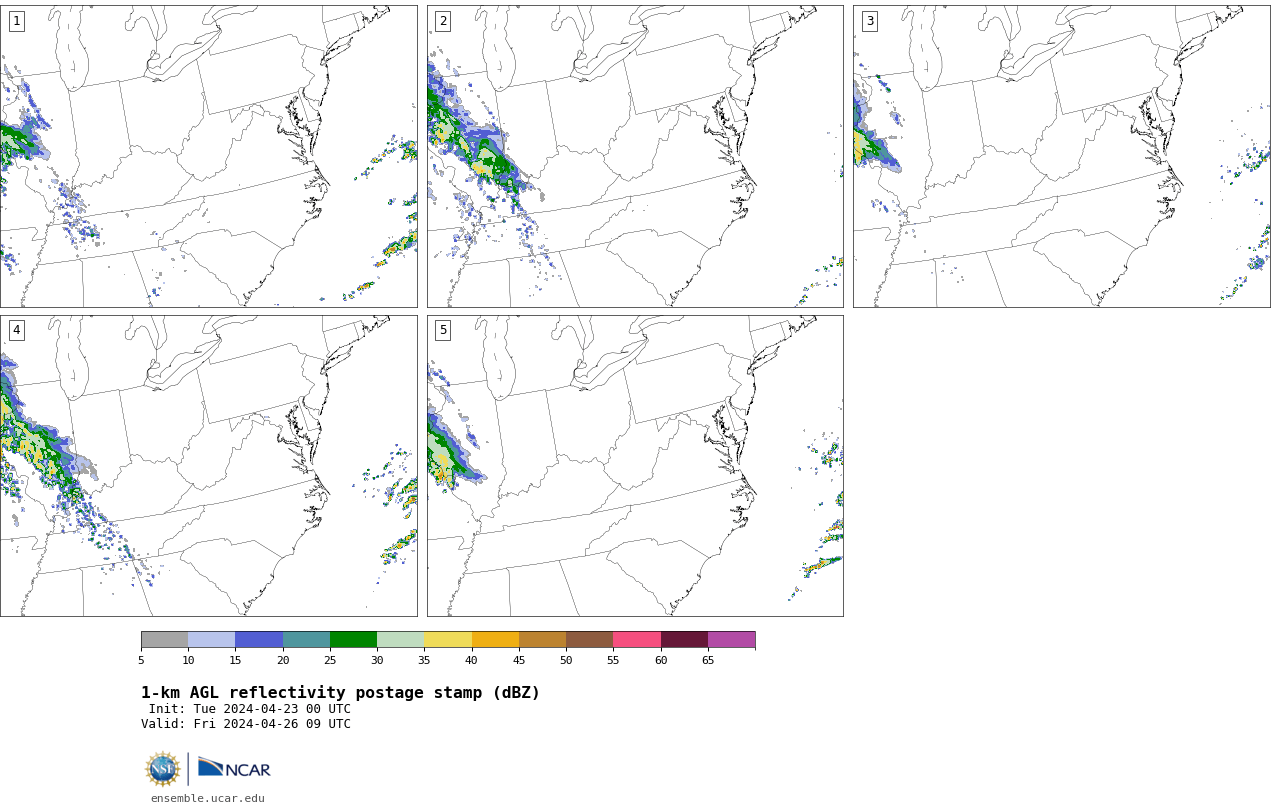Open ensemble member 5 reflectivity map
The image size is (1280, 809).
click(x=635, y=466)
